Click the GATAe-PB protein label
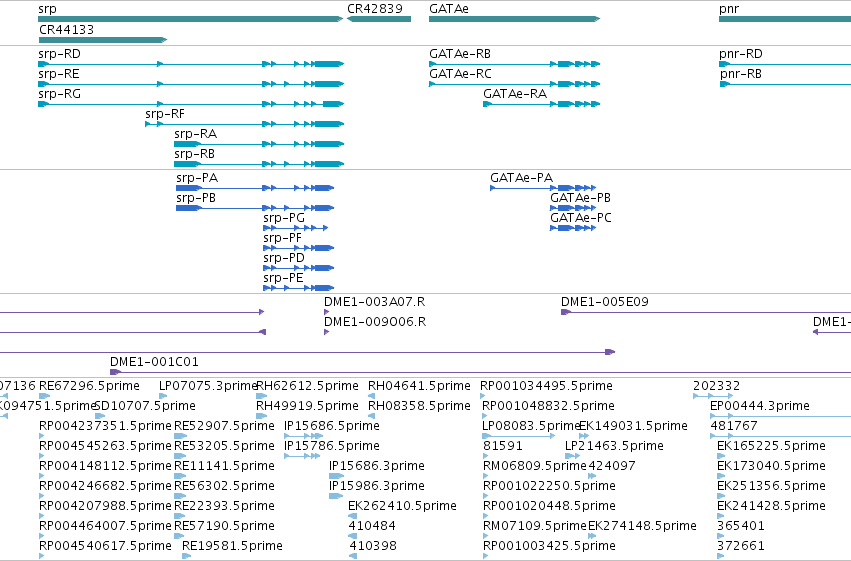Screen dimensions: 851x561 [x=580, y=198]
